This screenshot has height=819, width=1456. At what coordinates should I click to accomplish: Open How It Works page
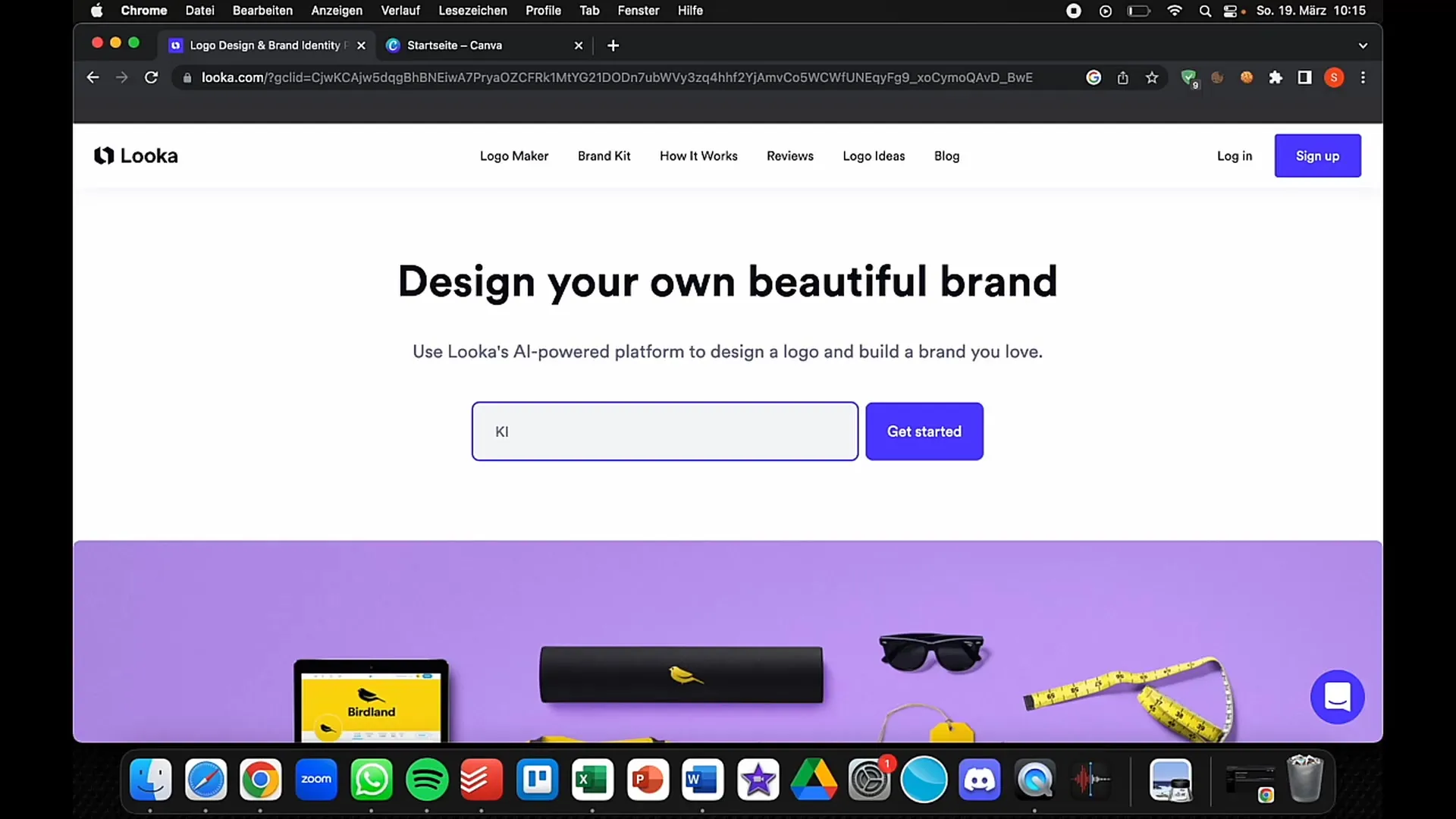[x=698, y=155]
